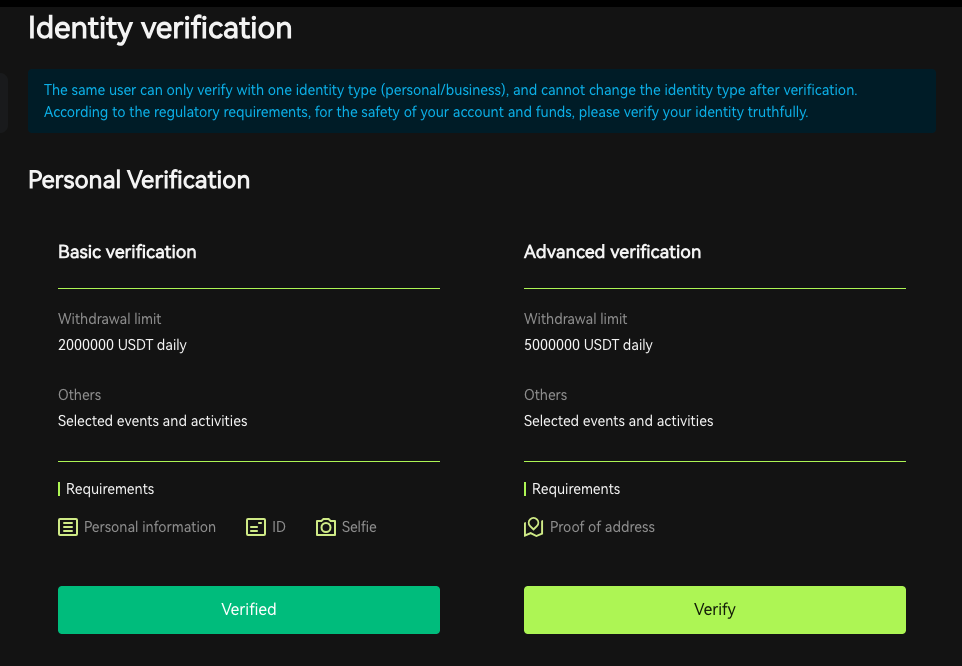Click the 2000000 USDT daily limit text
The height and width of the screenshot is (666, 962).
click(x=122, y=345)
